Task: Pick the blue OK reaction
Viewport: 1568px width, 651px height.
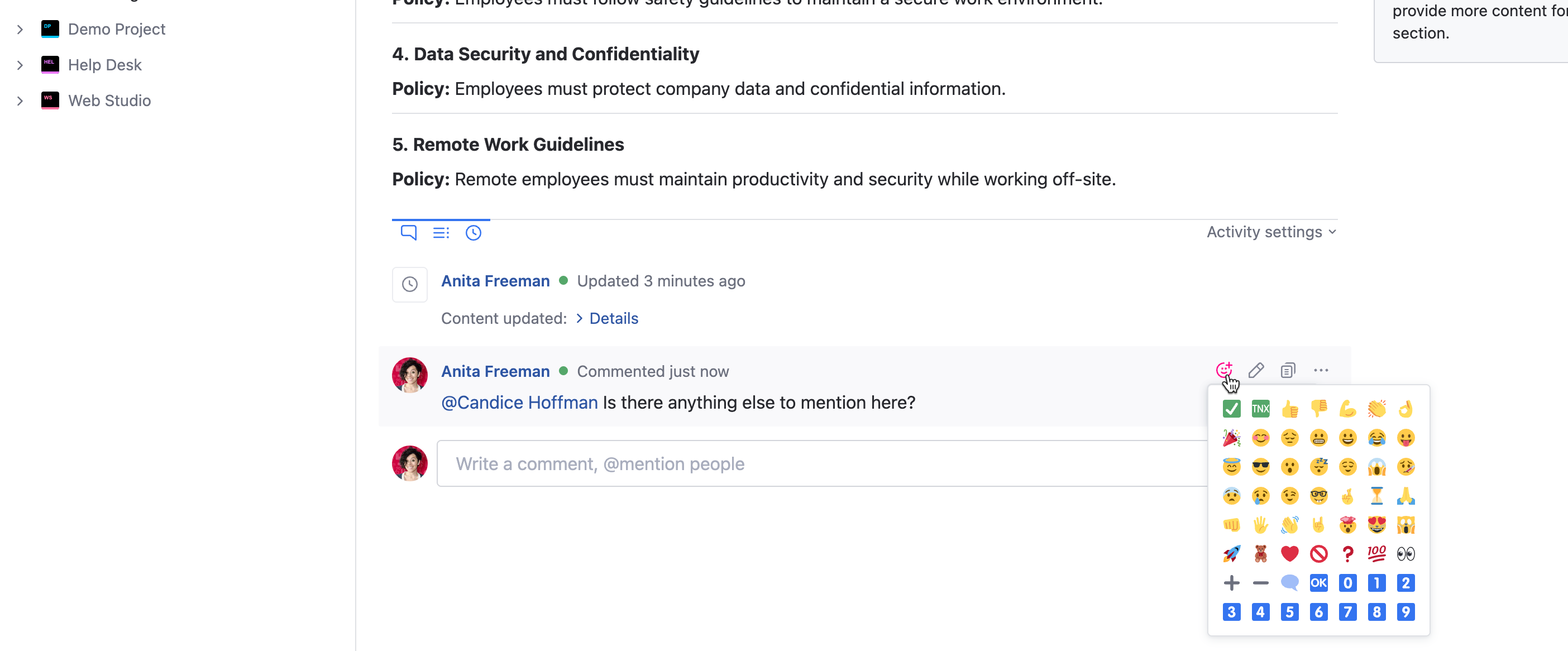Action: (1318, 583)
